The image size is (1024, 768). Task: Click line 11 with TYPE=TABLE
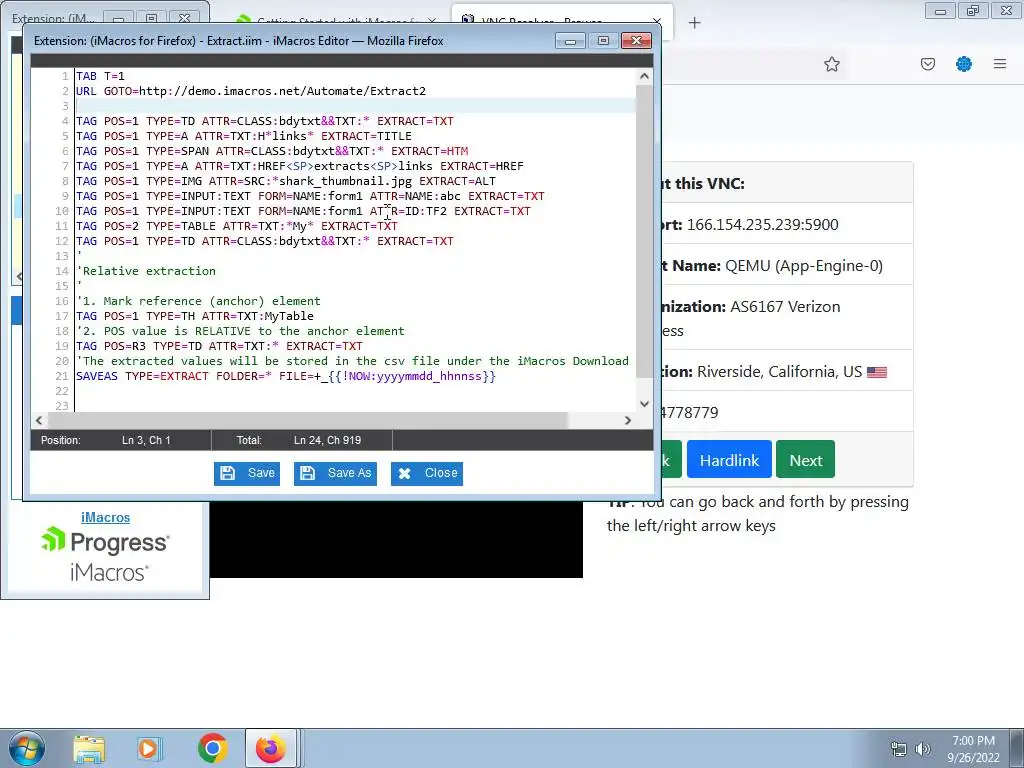click(x=236, y=226)
